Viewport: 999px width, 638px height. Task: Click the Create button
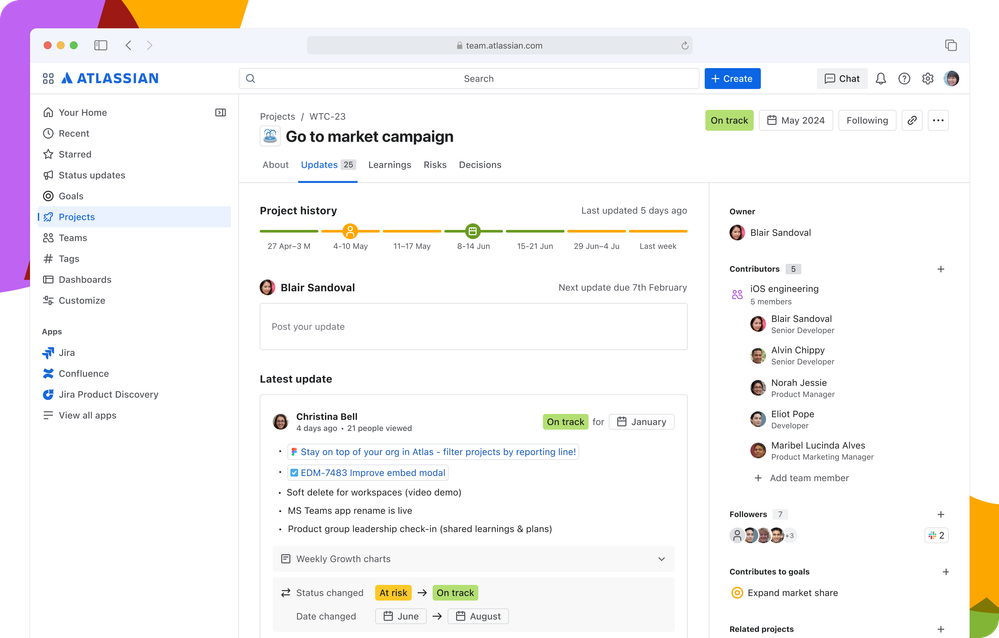732,78
